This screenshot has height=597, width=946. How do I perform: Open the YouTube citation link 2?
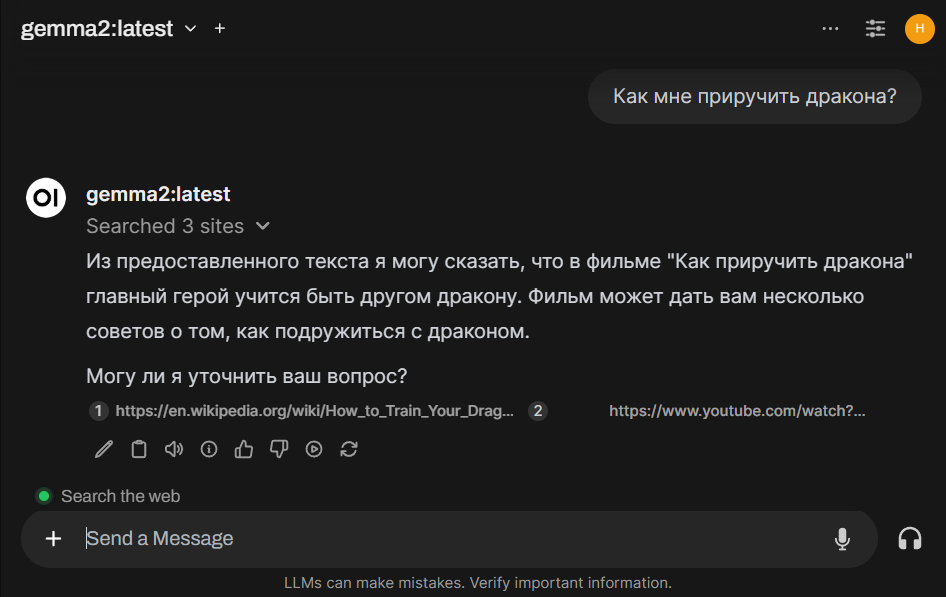737,411
